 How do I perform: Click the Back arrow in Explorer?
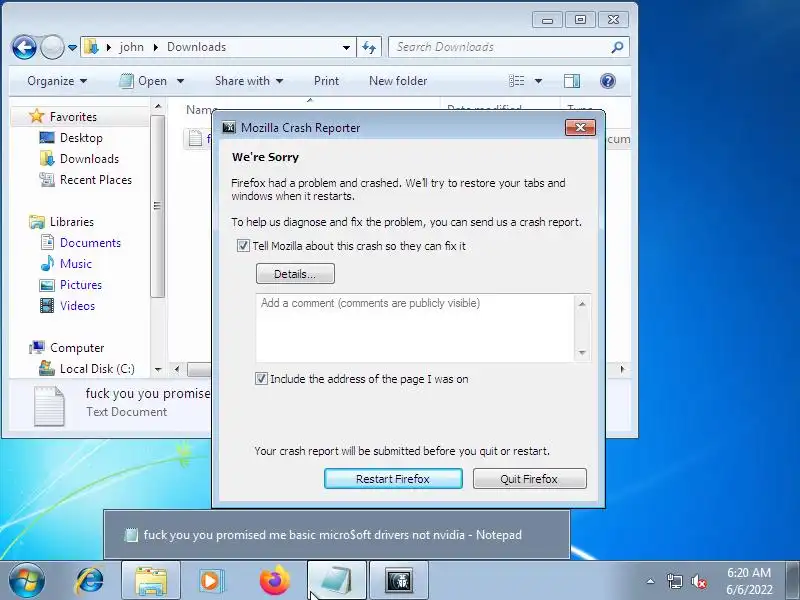pos(24,47)
